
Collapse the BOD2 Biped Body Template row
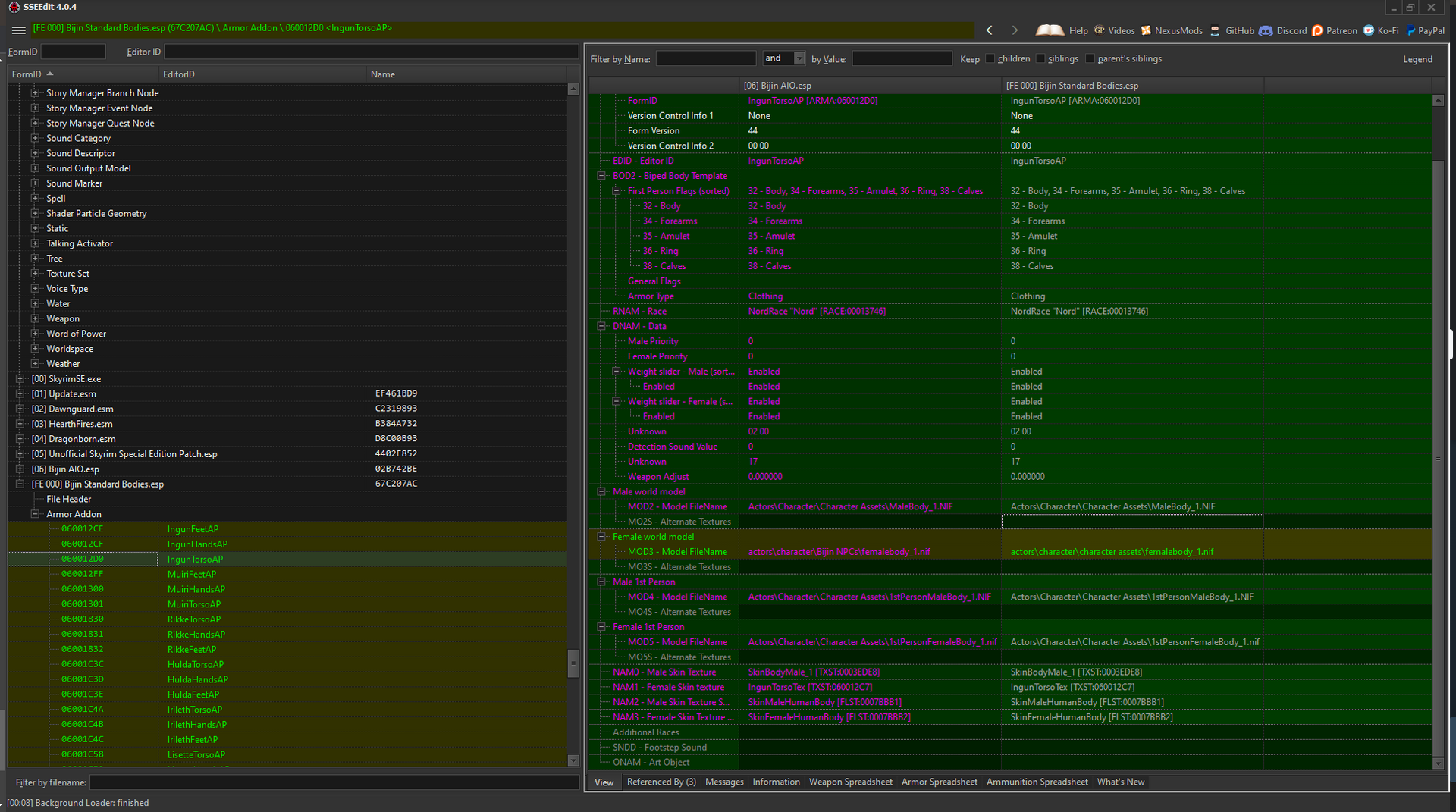(601, 176)
